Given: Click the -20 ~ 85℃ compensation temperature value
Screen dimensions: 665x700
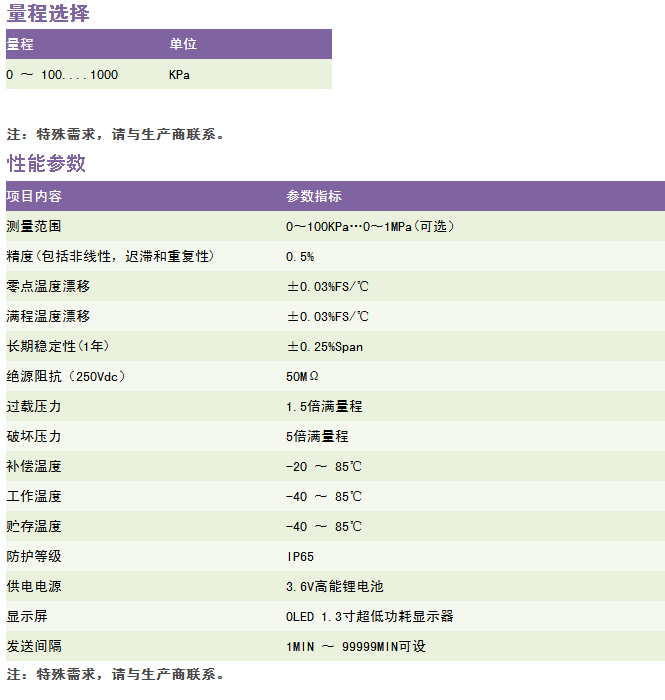Looking at the screenshot, I should 323,467.
